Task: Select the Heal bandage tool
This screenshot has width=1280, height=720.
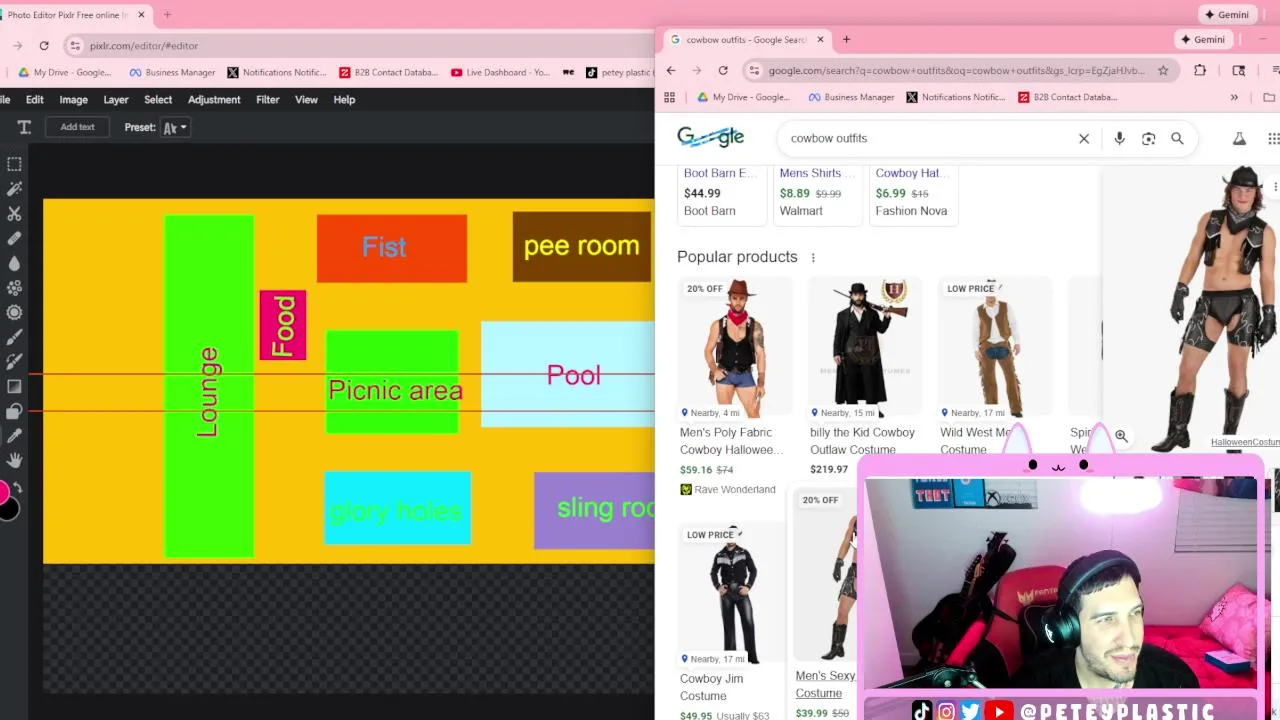Action: click(x=14, y=238)
